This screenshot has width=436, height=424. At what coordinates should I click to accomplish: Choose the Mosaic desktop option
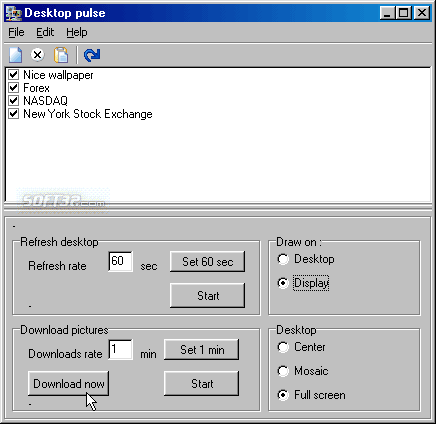point(283,371)
